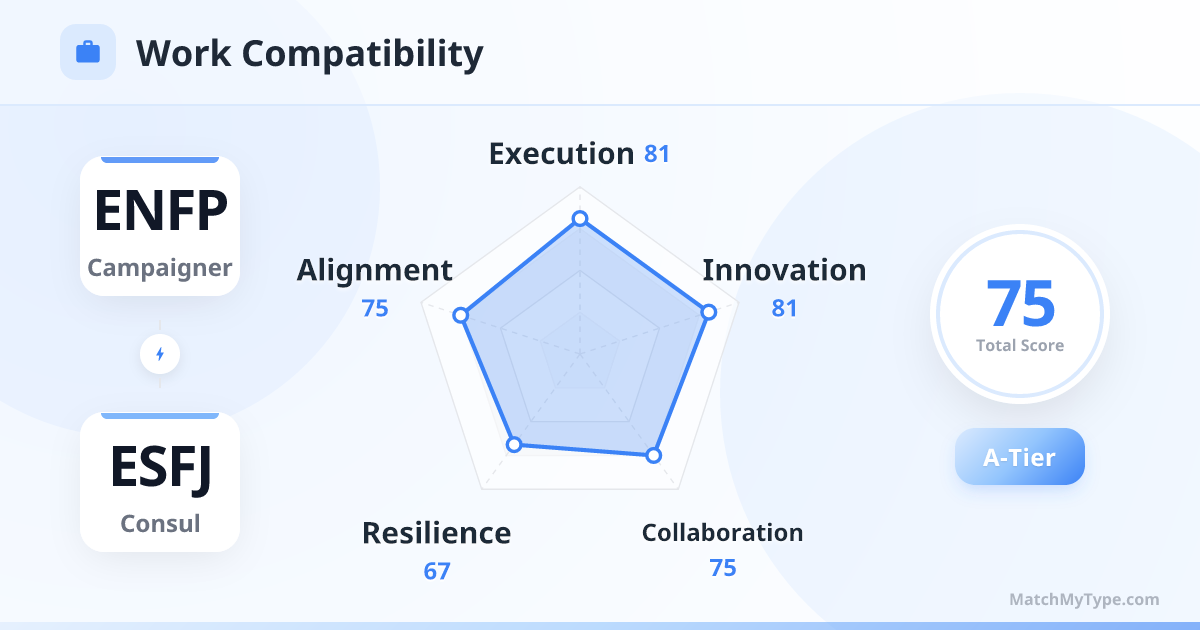1200x630 pixels.
Task: Click the Execution data point on radar
Action: click(x=579, y=219)
